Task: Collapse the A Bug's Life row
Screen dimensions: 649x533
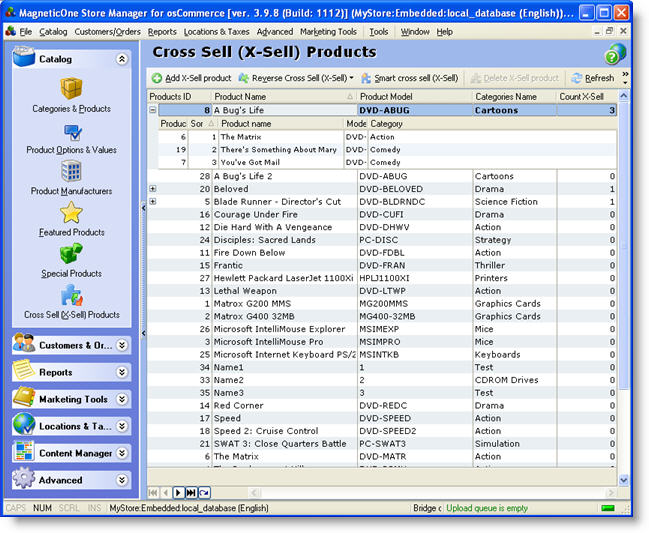Action: tap(153, 111)
